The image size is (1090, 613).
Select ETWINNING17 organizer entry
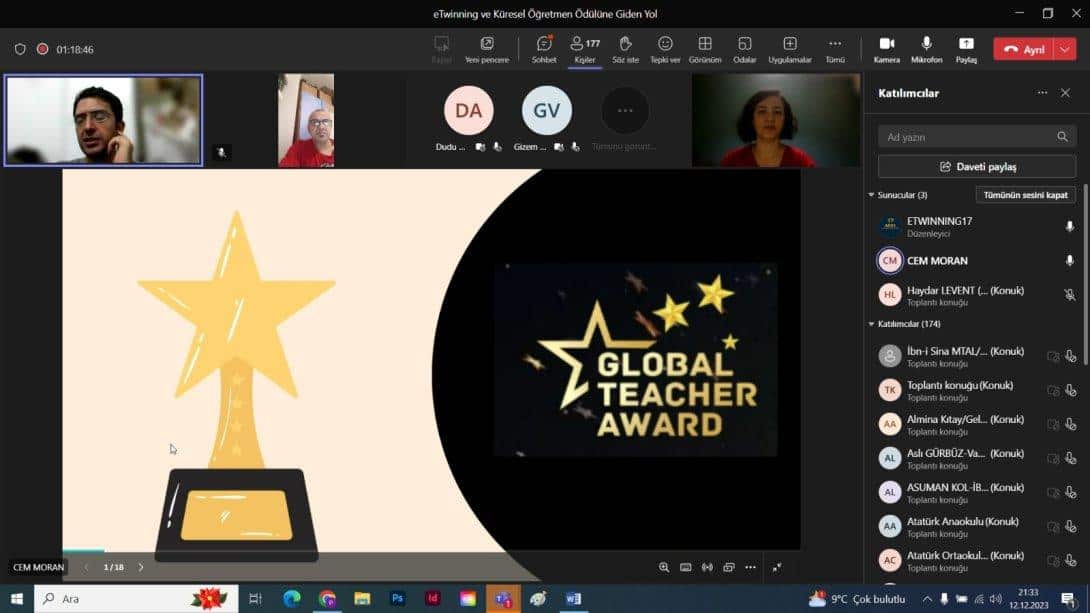973,227
